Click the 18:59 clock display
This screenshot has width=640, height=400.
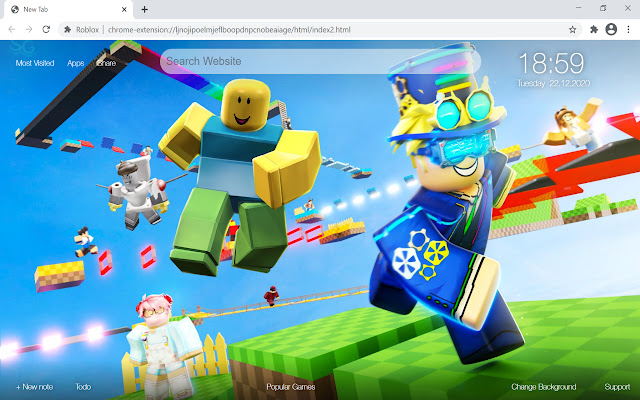[x=551, y=63]
